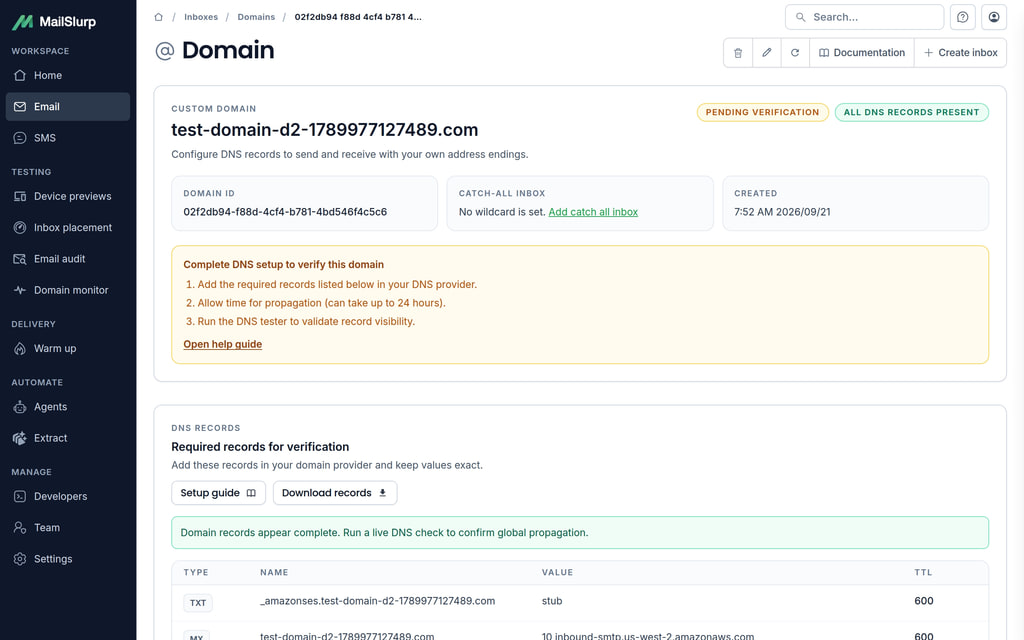Open Developers page
This screenshot has width=1024, height=640.
(67, 496)
